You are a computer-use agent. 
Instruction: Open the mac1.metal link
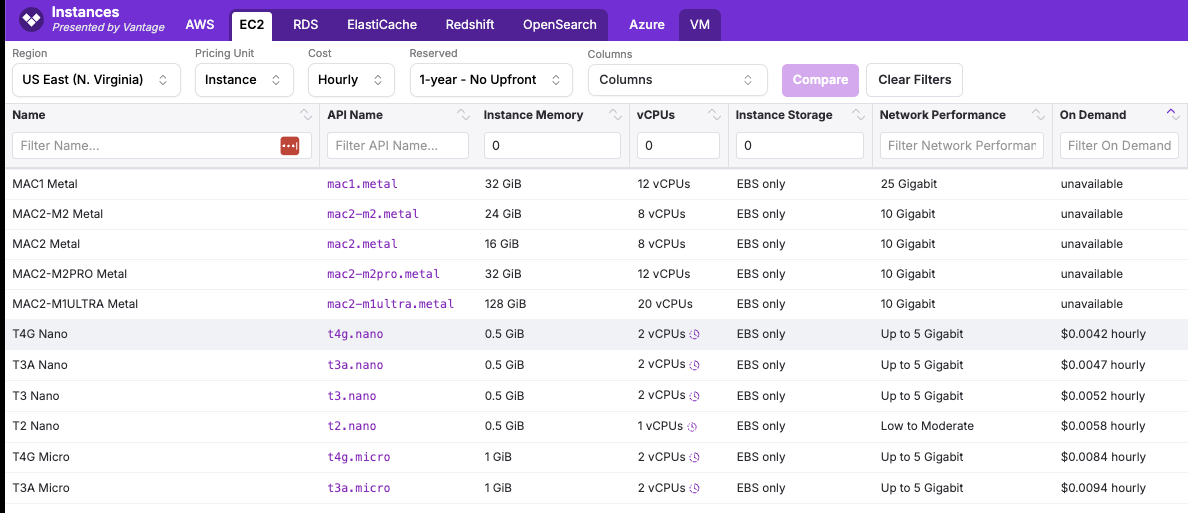362,183
